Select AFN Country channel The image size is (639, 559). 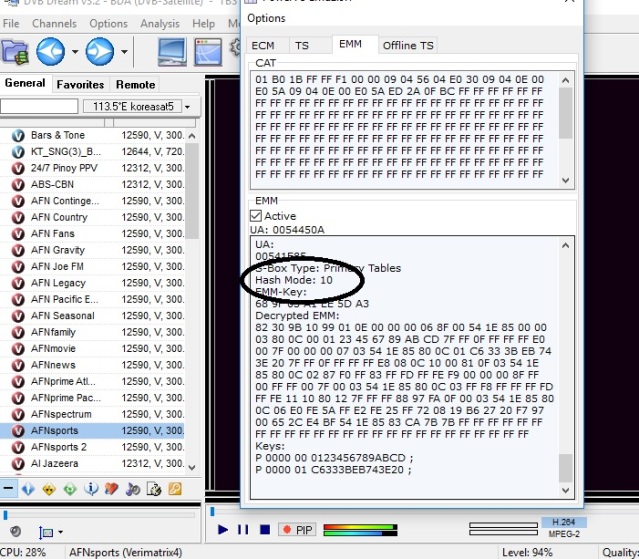tap(93, 218)
